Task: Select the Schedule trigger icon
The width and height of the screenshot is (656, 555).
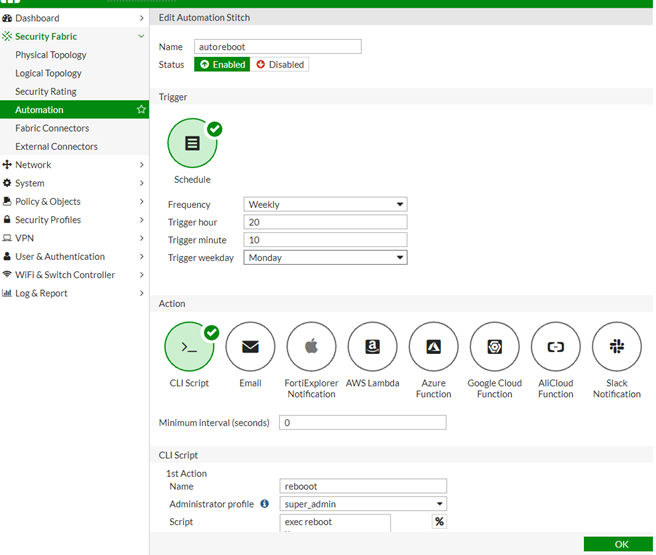Action: [192, 144]
